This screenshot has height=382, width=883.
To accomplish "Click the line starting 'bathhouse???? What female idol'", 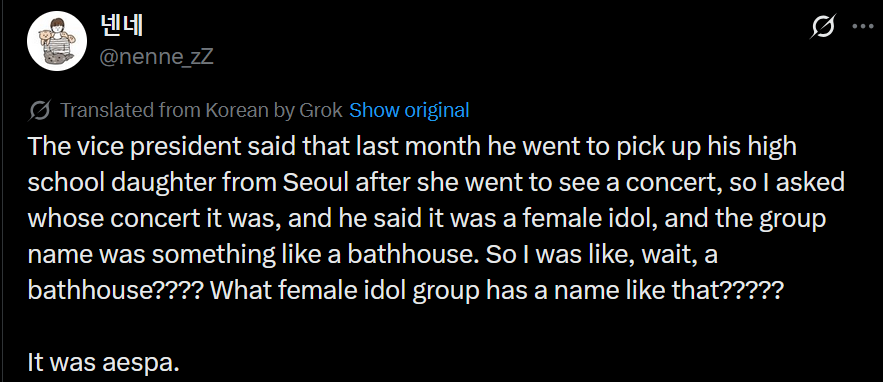I will 405,291.
